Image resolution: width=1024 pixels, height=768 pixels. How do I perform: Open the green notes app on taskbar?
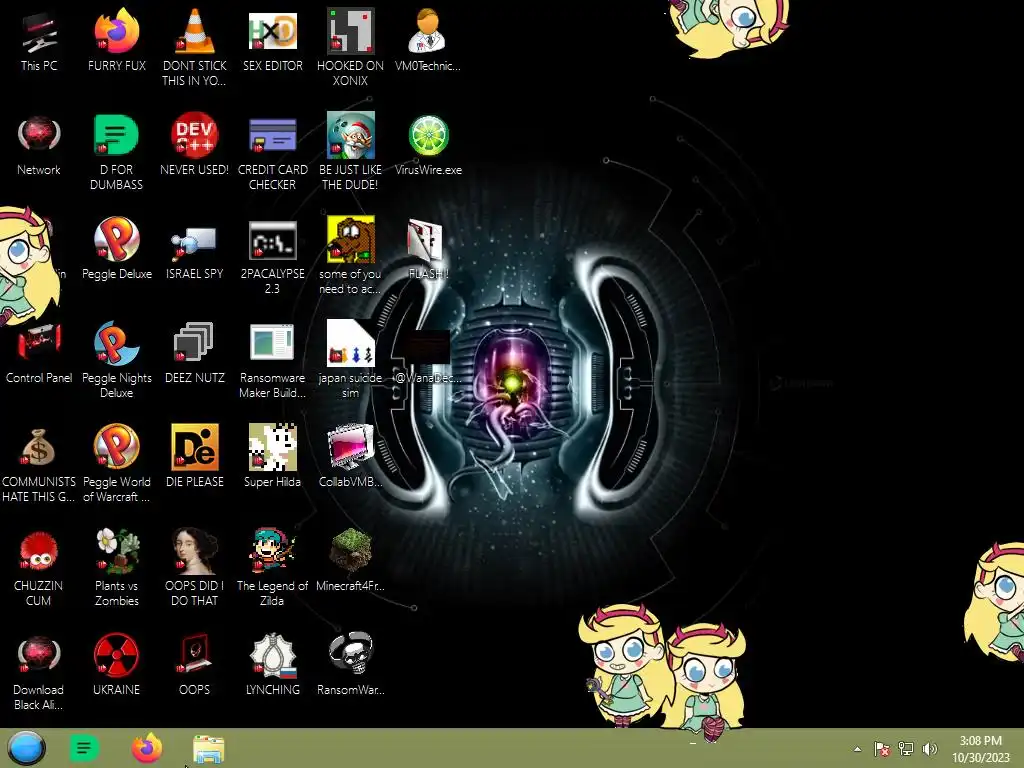[x=84, y=748]
